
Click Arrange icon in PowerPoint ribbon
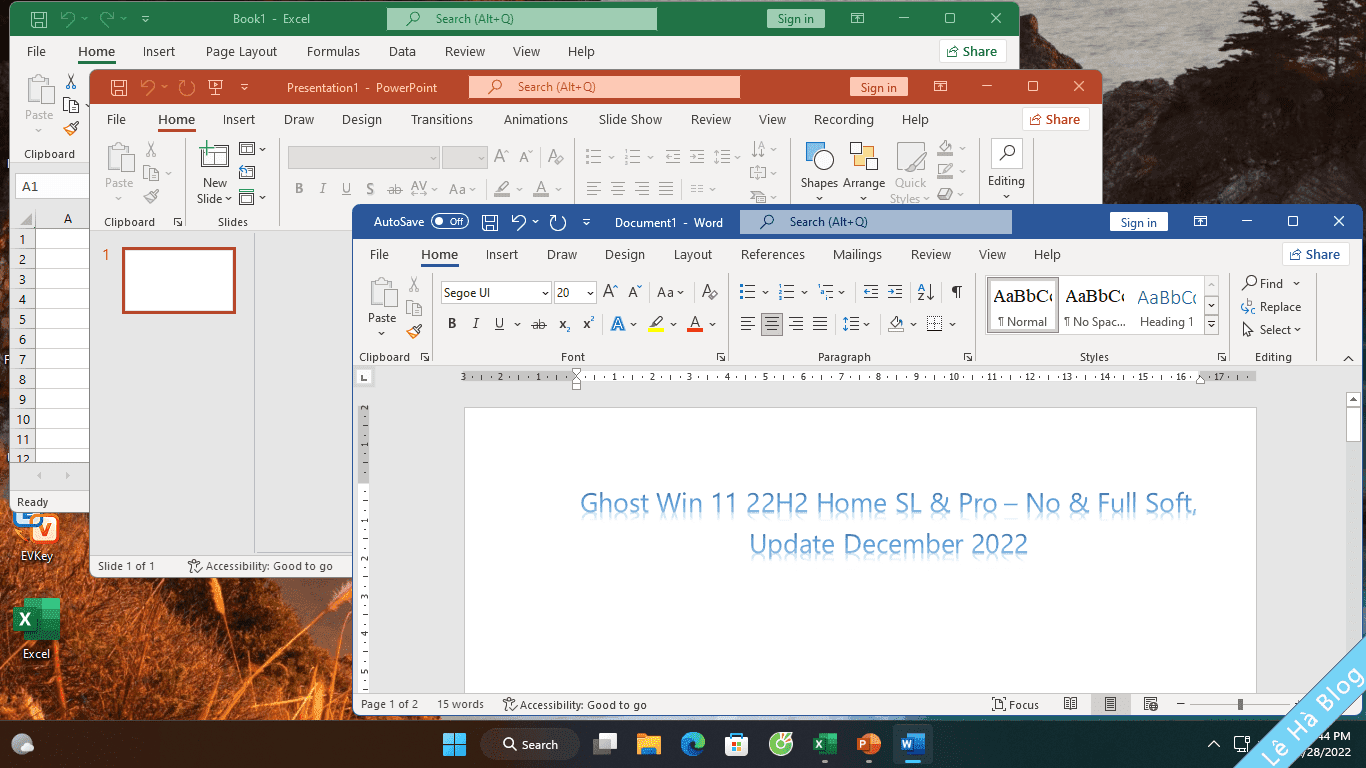click(x=863, y=157)
